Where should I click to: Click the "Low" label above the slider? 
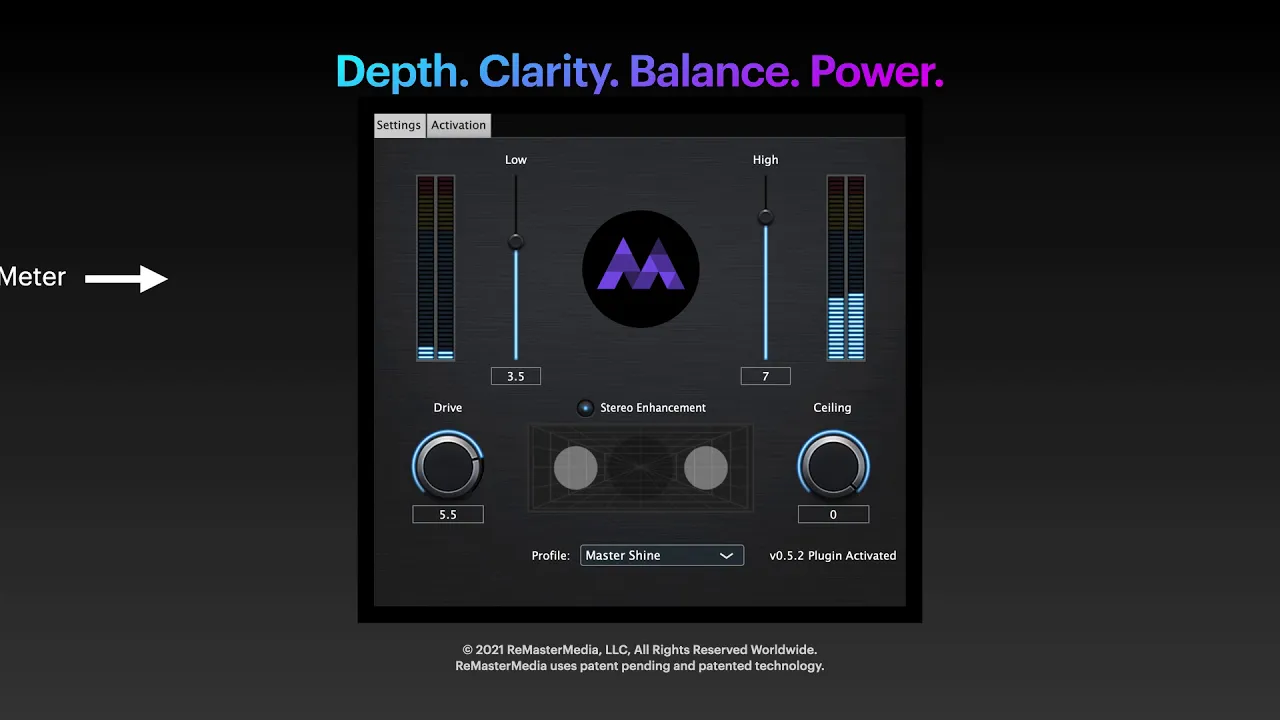(x=516, y=160)
